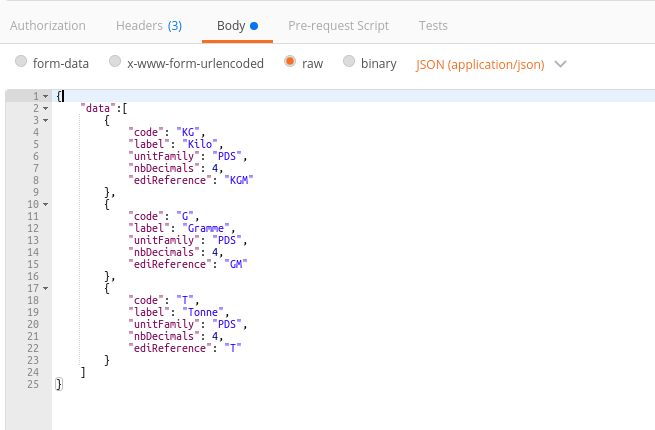This screenshot has height=430, width=655.
Task: Open the JSON (application/json) type dropdown
Action: (490, 64)
